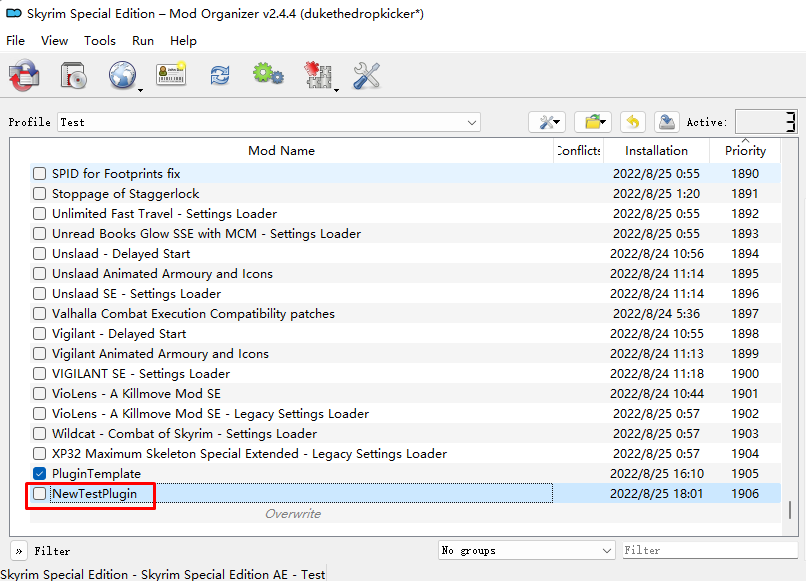Select VIGILANT SE - Settings Loader row
Screen dimensions: 806x581
406,374
